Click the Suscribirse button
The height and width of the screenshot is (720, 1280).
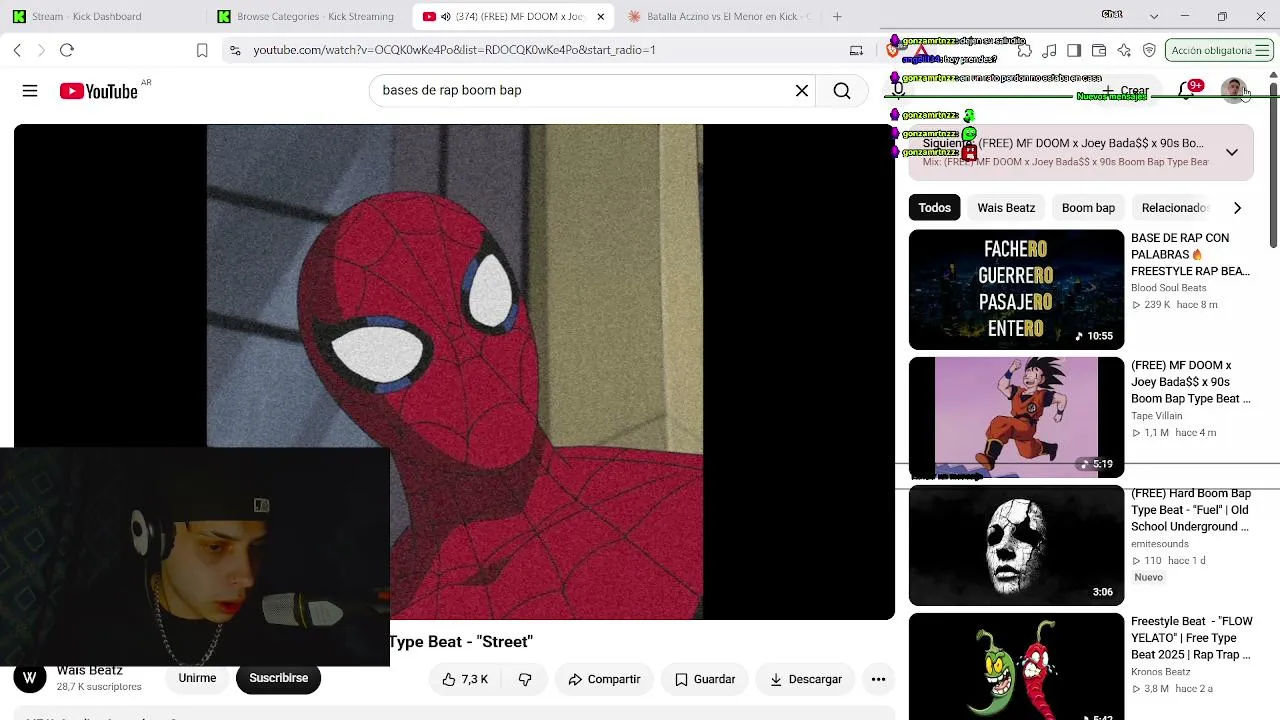click(279, 678)
